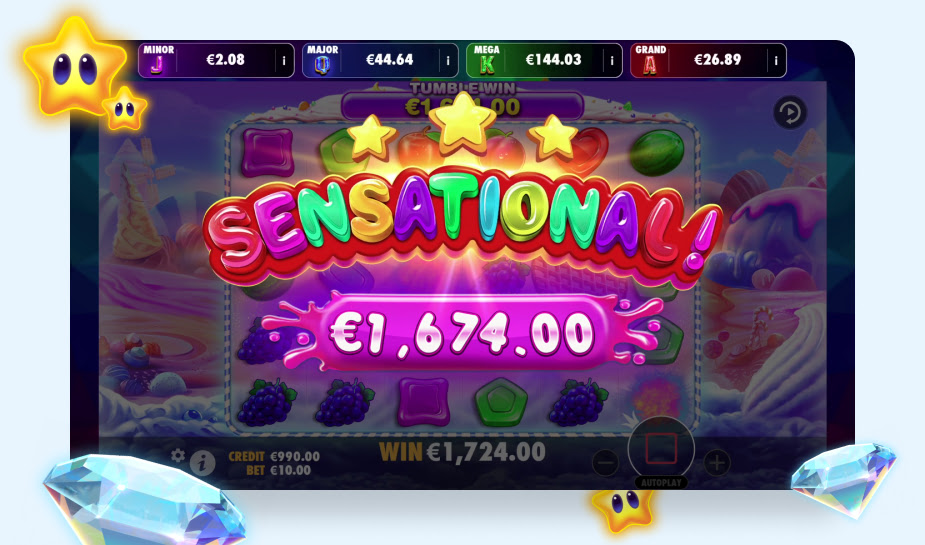Screen dimensions: 925x545
Task: Click the green pentagon candy in bottom row
Action: (501, 402)
